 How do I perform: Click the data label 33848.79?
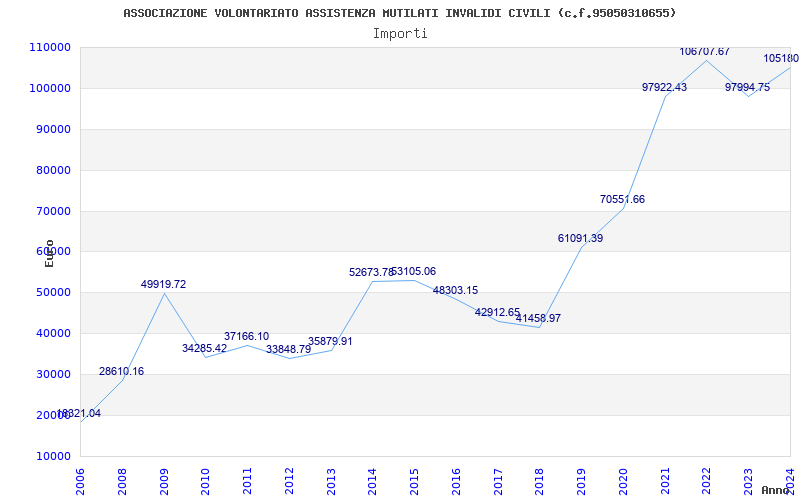click(x=288, y=349)
